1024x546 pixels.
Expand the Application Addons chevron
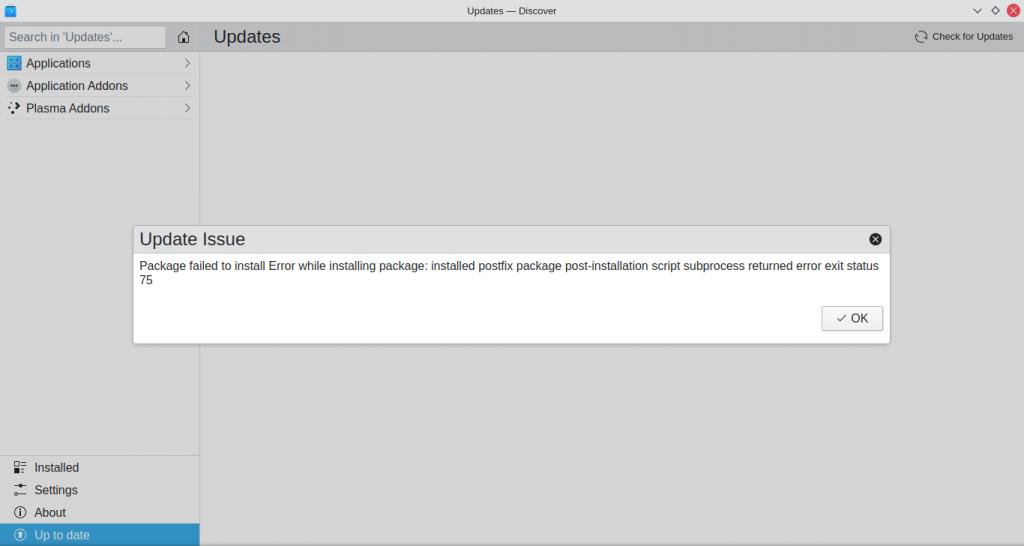point(187,86)
